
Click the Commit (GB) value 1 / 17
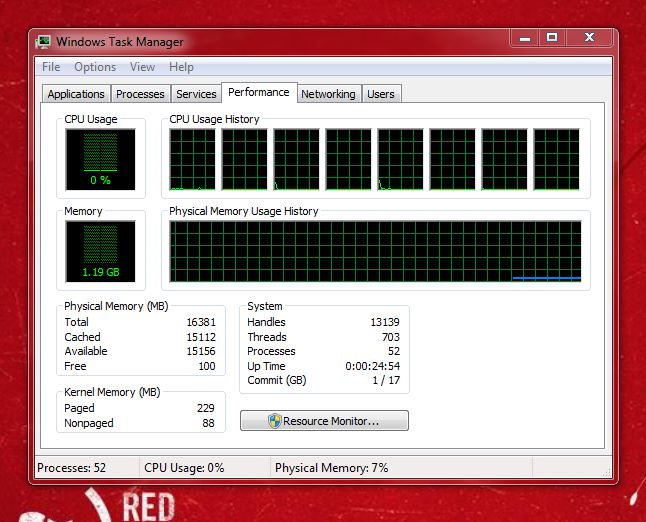click(x=386, y=380)
